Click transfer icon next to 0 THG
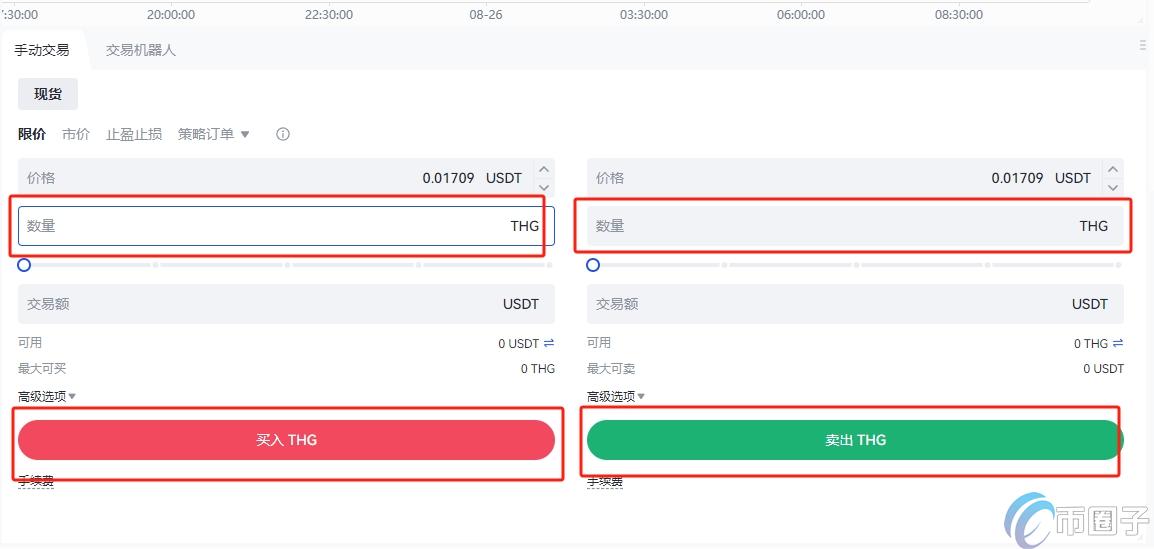Image resolution: width=1154 pixels, height=549 pixels. pyautogui.click(x=1118, y=343)
